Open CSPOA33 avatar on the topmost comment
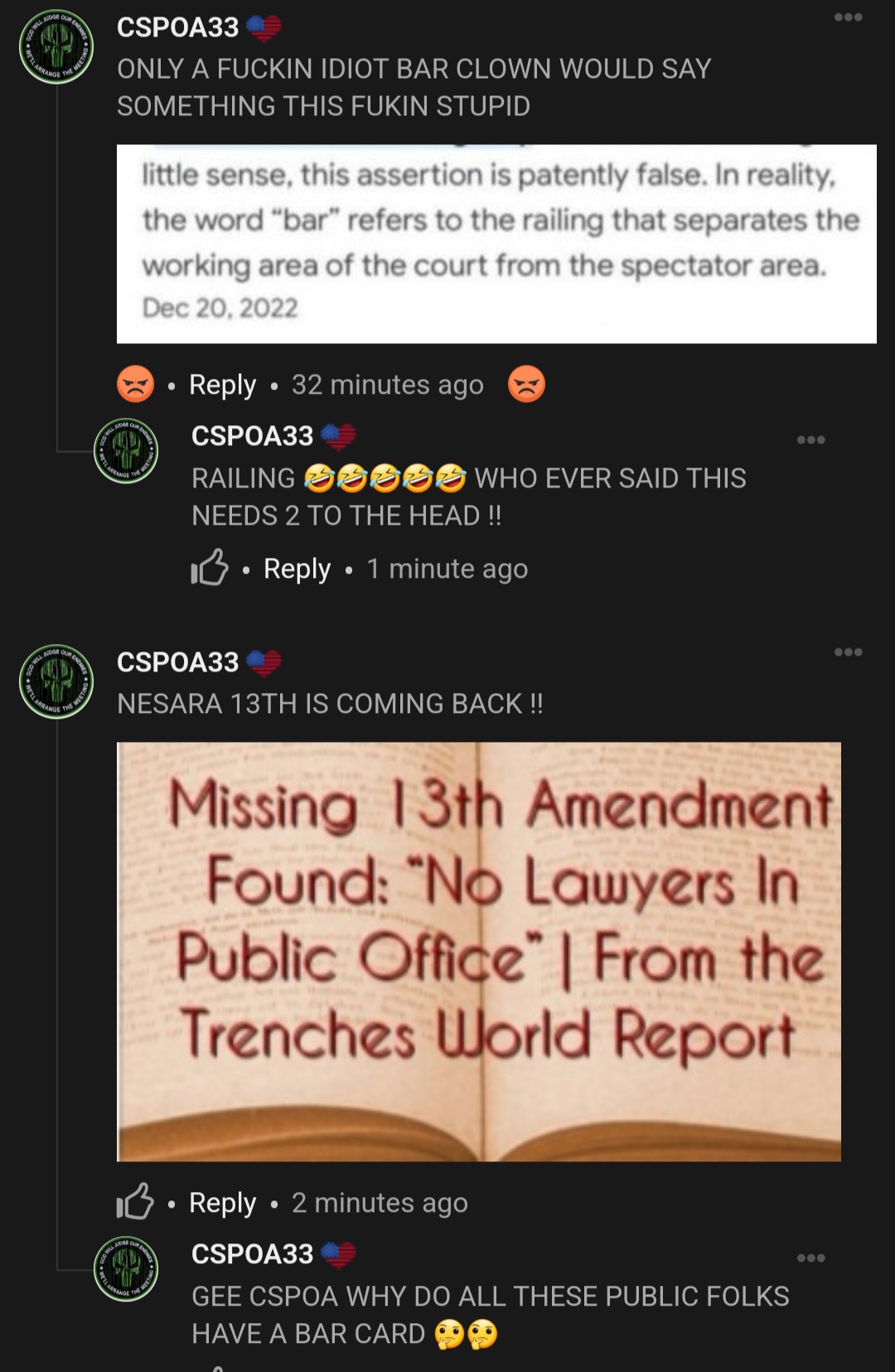 click(x=56, y=46)
